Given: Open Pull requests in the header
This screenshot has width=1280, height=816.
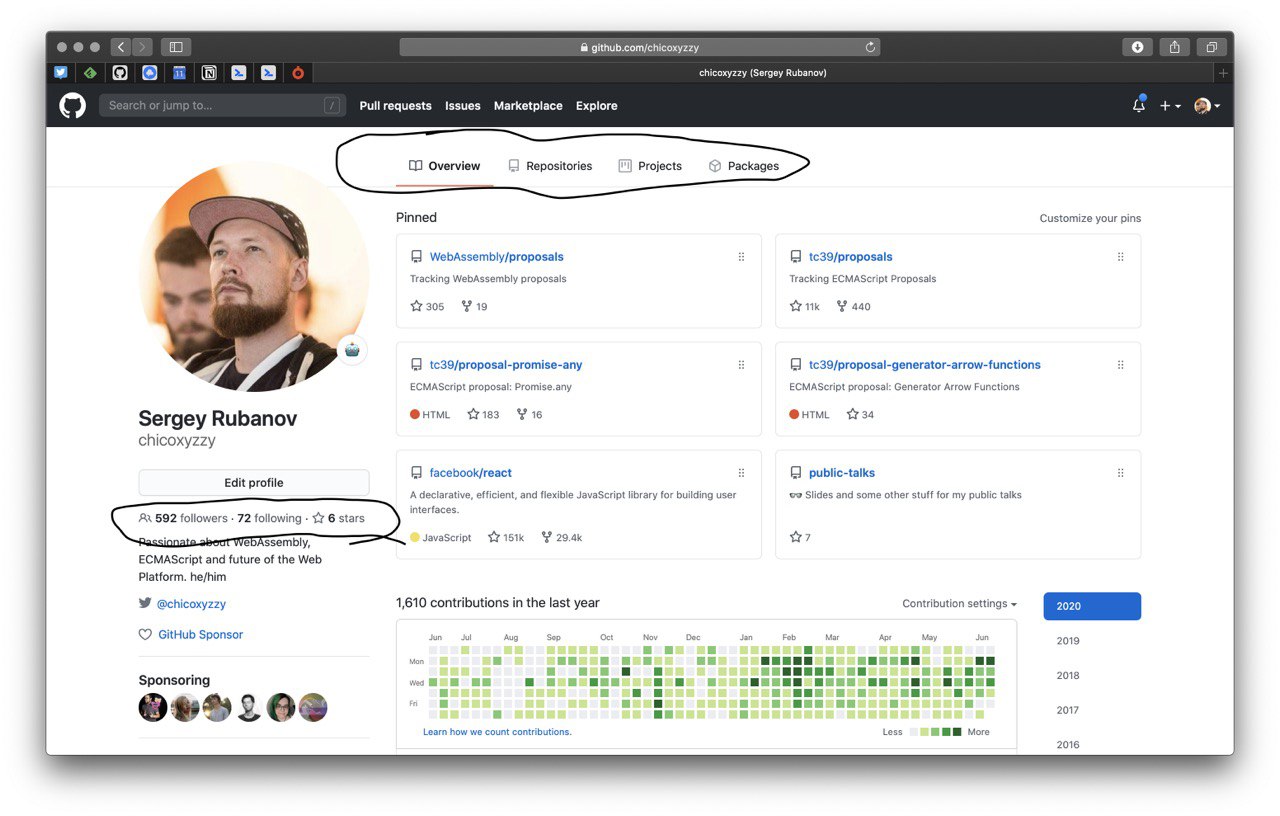Looking at the screenshot, I should 395,105.
